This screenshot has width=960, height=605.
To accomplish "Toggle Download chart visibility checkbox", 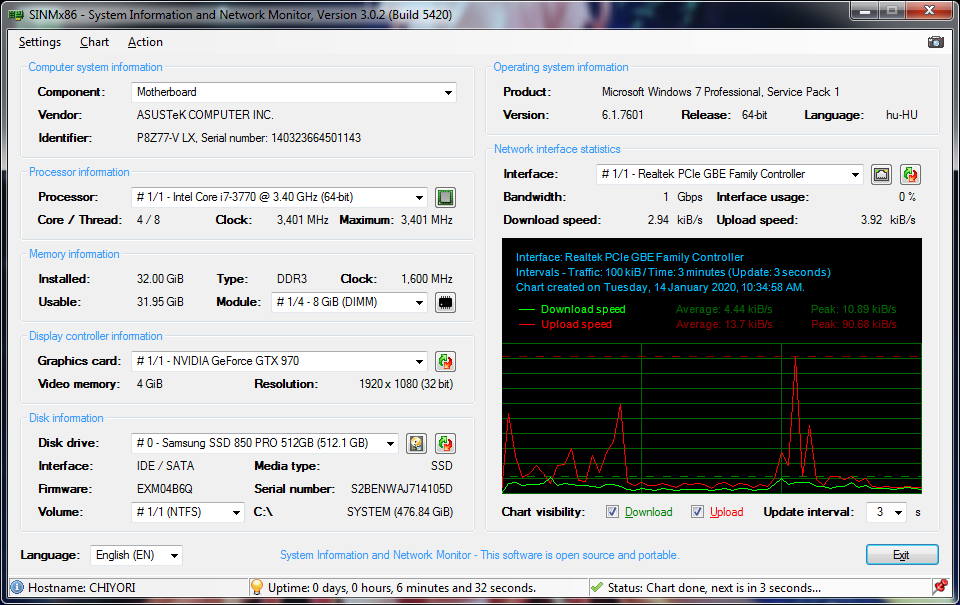I will tap(612, 512).
